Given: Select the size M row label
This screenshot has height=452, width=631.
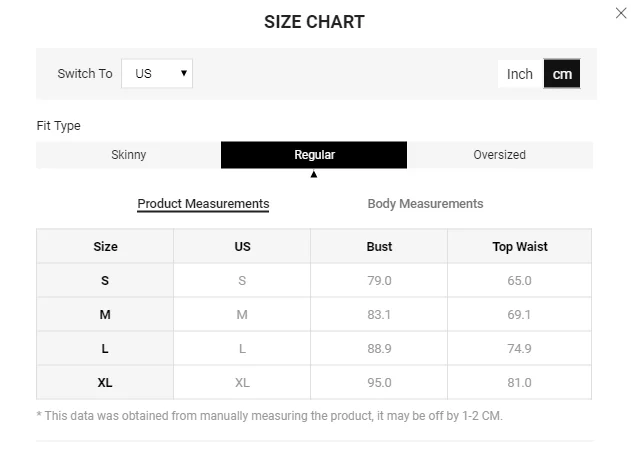Looking at the screenshot, I should point(105,314).
